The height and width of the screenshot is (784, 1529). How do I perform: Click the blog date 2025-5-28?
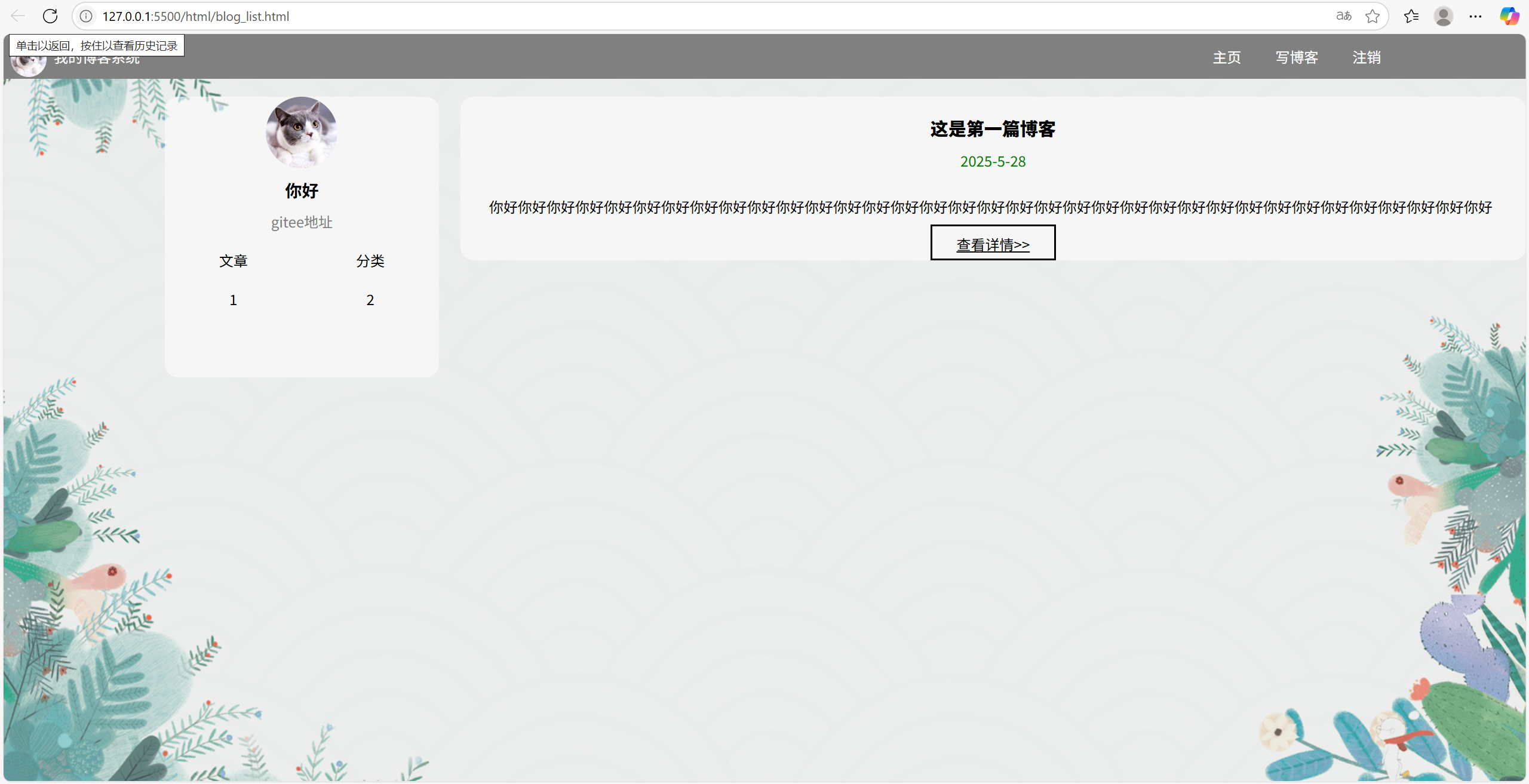pyautogui.click(x=993, y=162)
